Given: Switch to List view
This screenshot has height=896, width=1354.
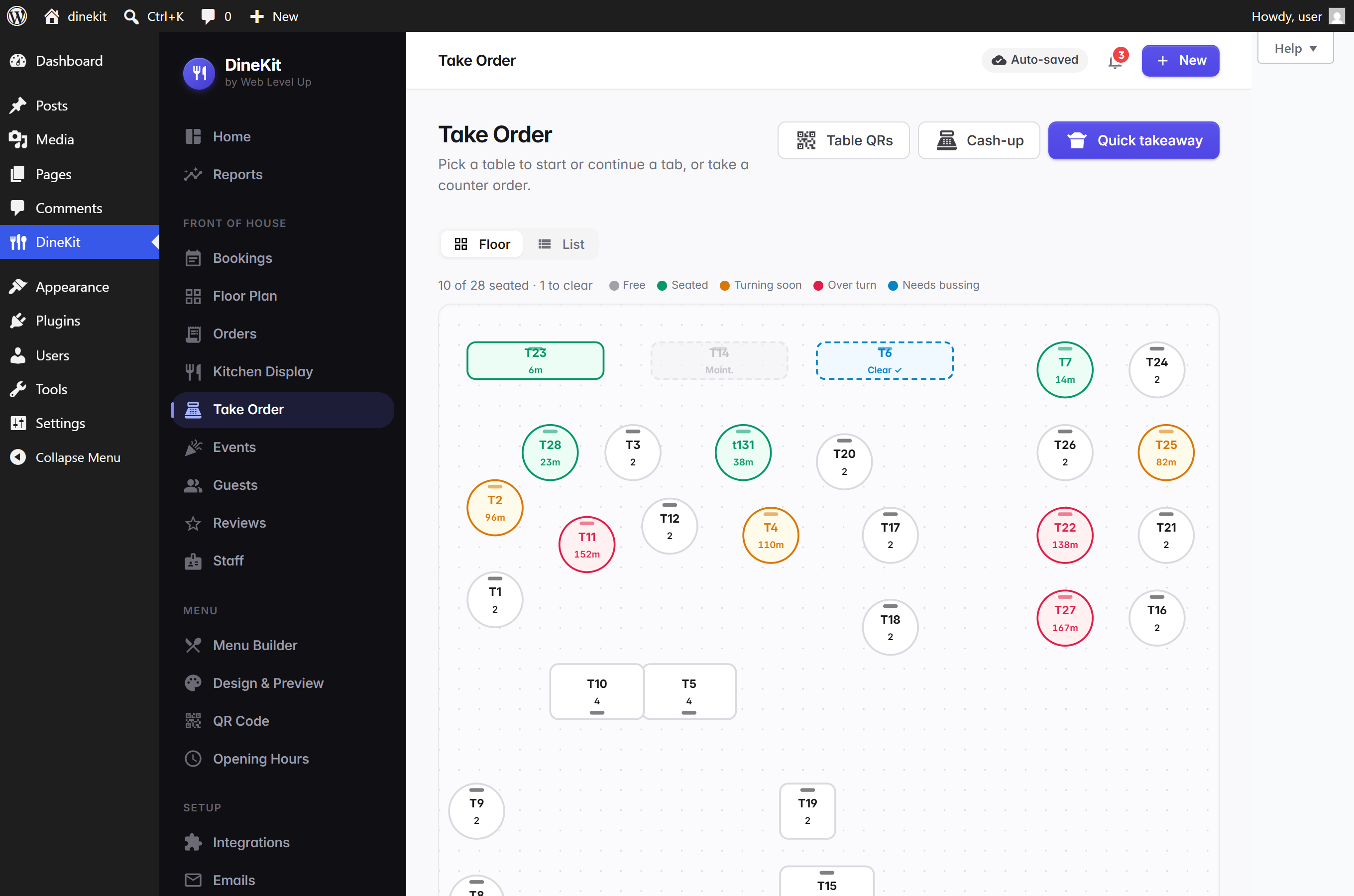Looking at the screenshot, I should pyautogui.click(x=561, y=244).
